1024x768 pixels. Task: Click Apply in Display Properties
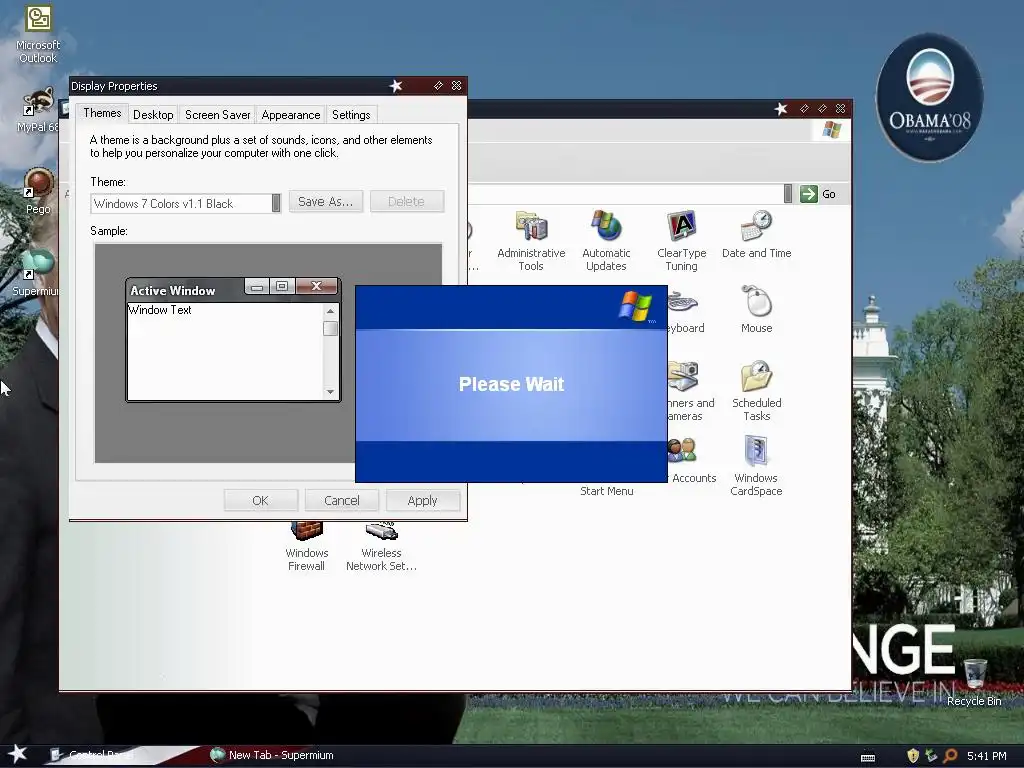[x=423, y=500]
